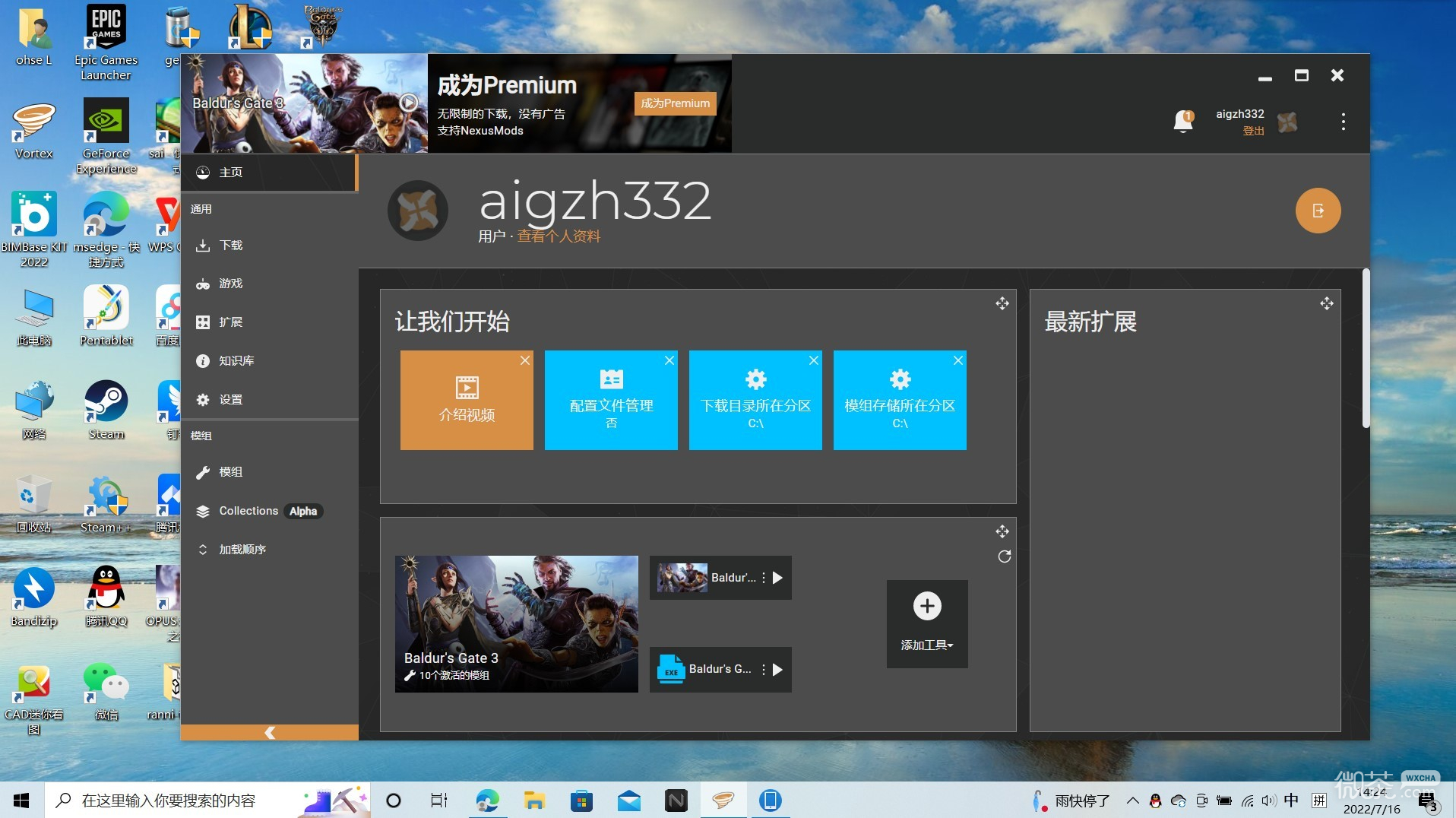1456x818 pixels.
Task: Open Microsoft Edge from taskbar
Action: (487, 801)
